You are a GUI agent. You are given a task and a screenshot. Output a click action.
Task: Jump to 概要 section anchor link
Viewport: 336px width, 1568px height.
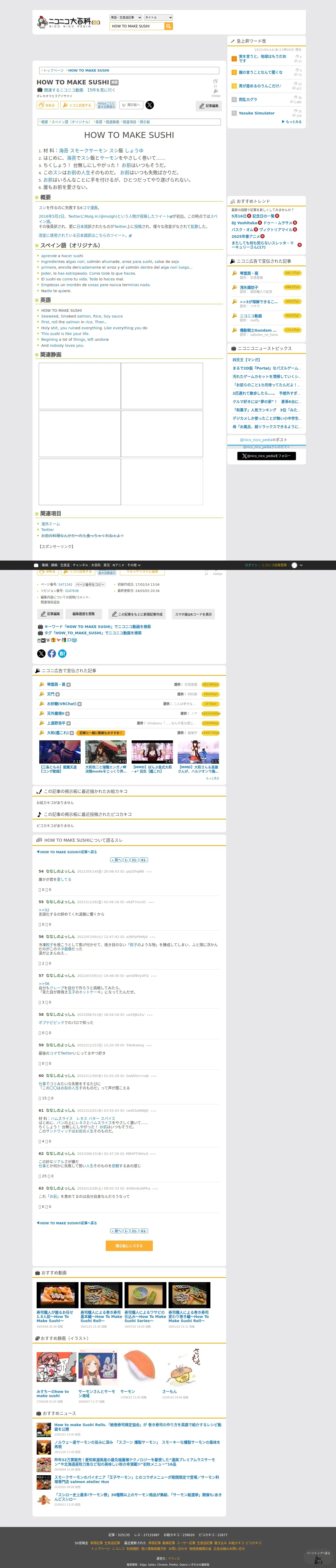[x=44, y=122]
